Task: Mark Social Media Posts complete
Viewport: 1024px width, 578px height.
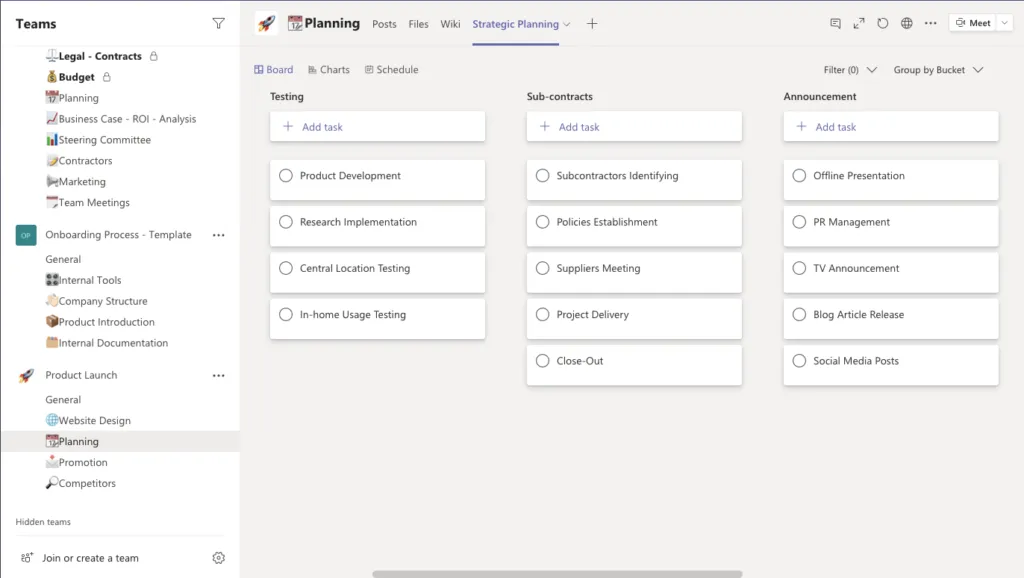Action: click(x=799, y=361)
